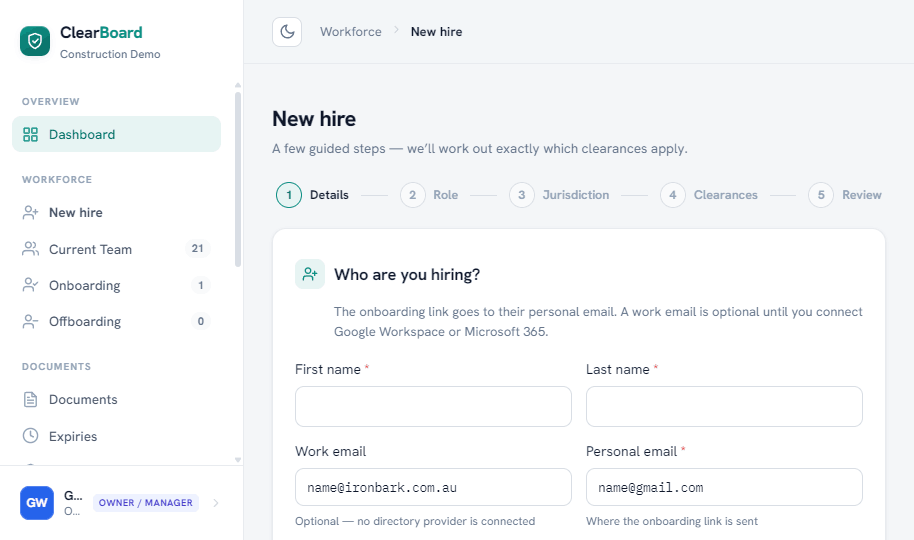Expand the user profile chevron

click(216, 503)
